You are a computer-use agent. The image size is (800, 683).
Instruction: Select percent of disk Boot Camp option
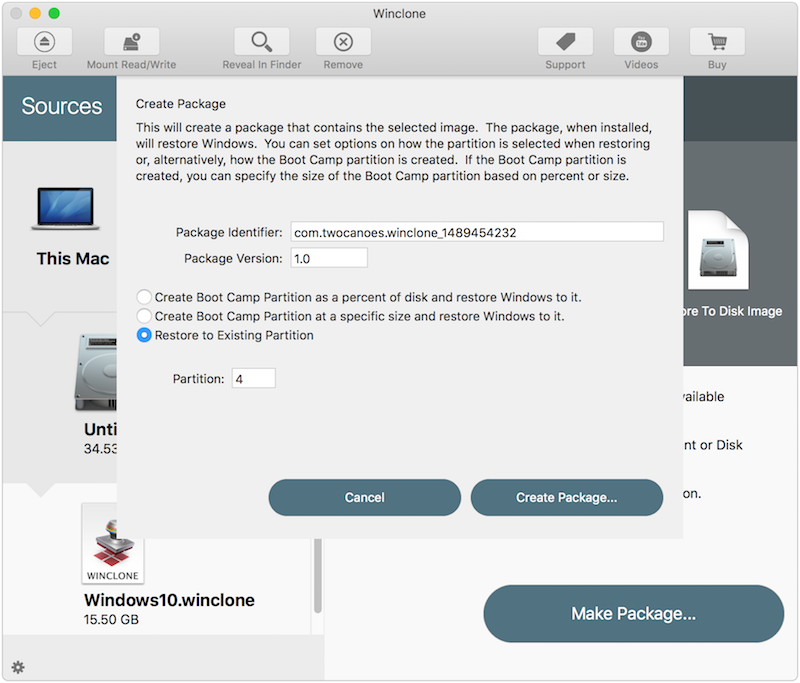click(x=144, y=297)
